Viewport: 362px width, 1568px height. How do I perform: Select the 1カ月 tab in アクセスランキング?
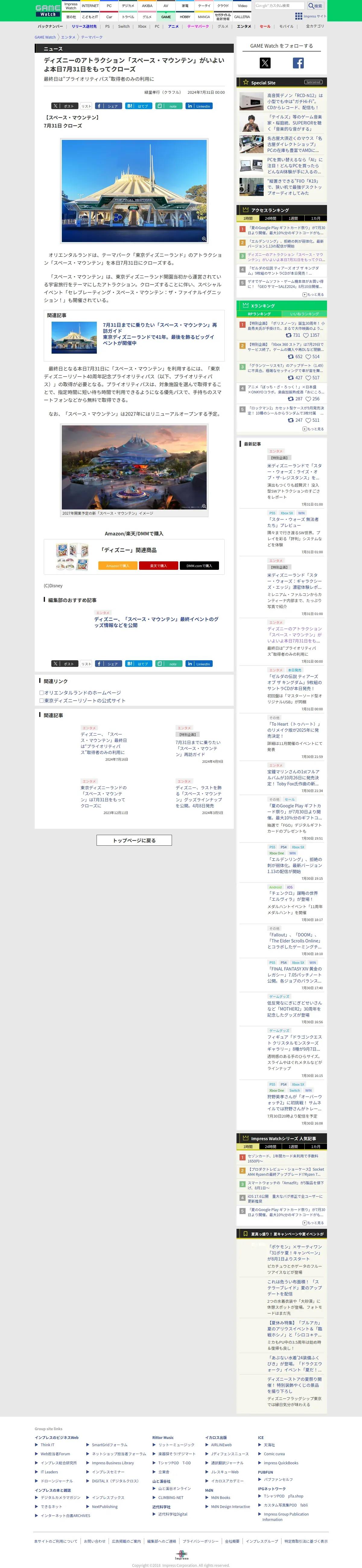coord(316,219)
